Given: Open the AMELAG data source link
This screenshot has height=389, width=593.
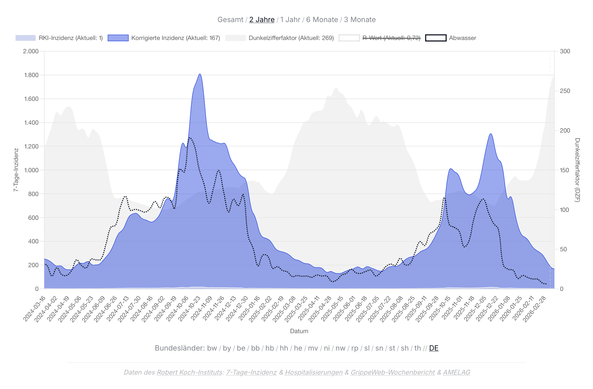Looking at the screenshot, I should (456, 372).
